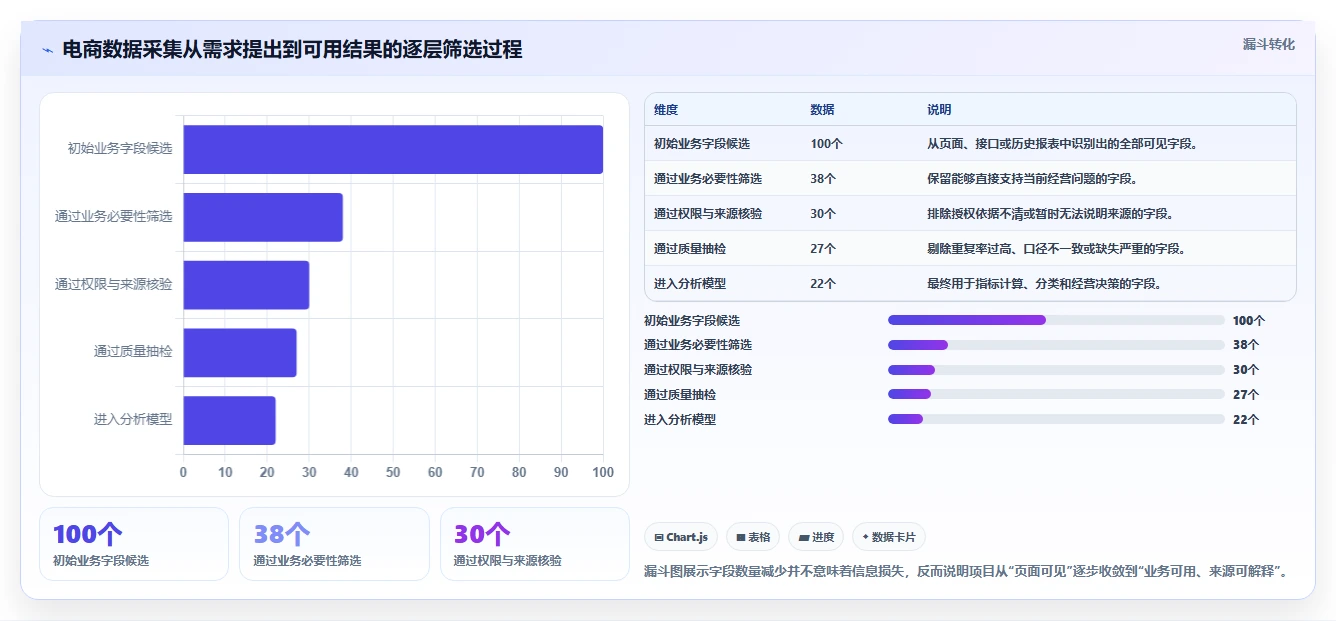Click the 通过权限与来源核验 progress bar showing 30个
Image resolution: width=1336 pixels, height=621 pixels.
point(1056,369)
